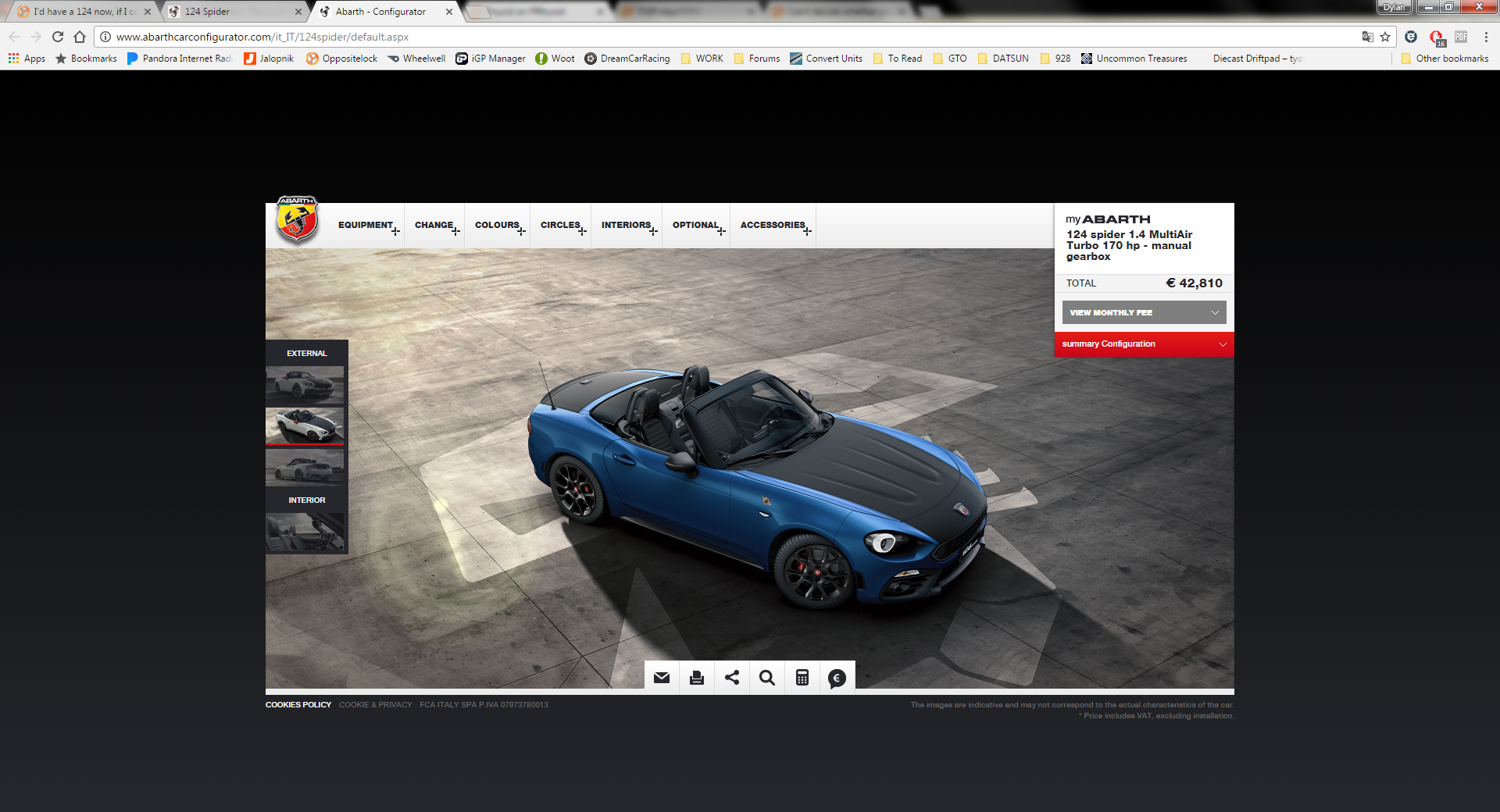Open the DreamCarRacing bookmark
This screenshot has width=1500, height=812.
[x=627, y=59]
